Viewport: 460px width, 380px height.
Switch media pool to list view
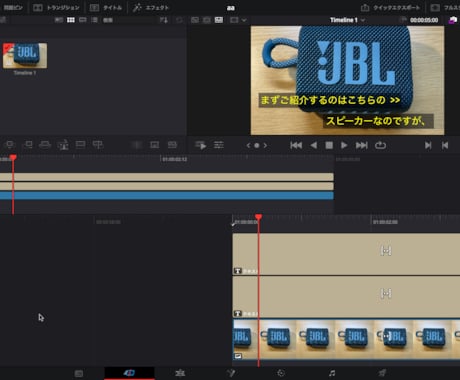95,20
